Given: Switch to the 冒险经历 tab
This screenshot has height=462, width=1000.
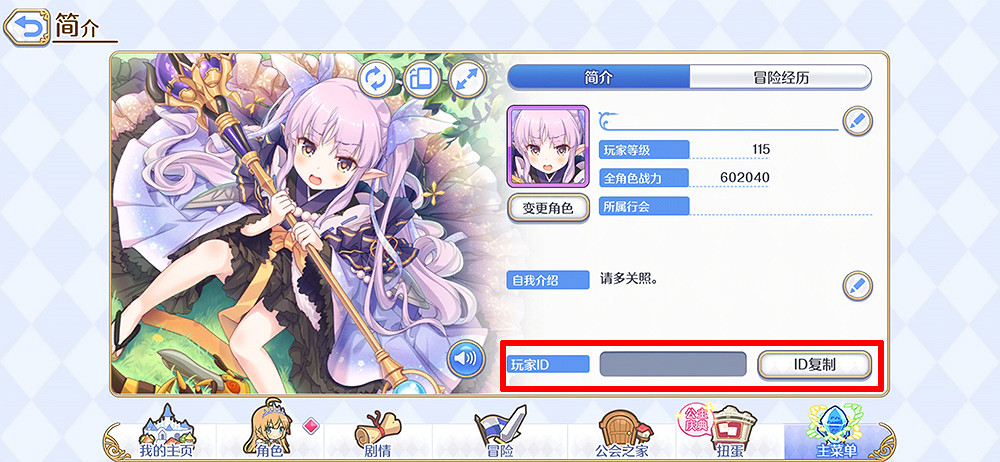Looking at the screenshot, I should pyautogui.click(x=781, y=78).
